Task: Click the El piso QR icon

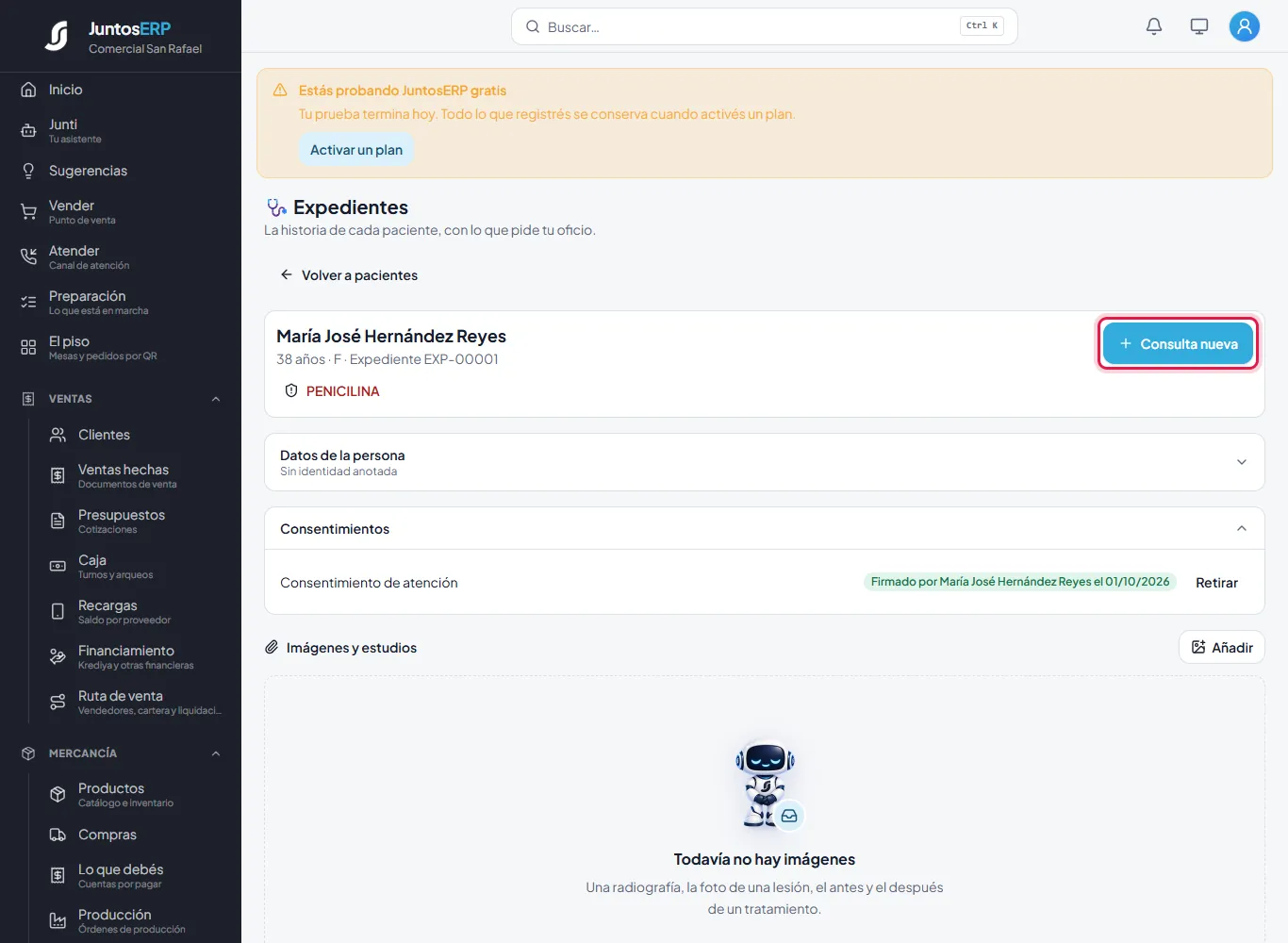Action: click(x=28, y=348)
